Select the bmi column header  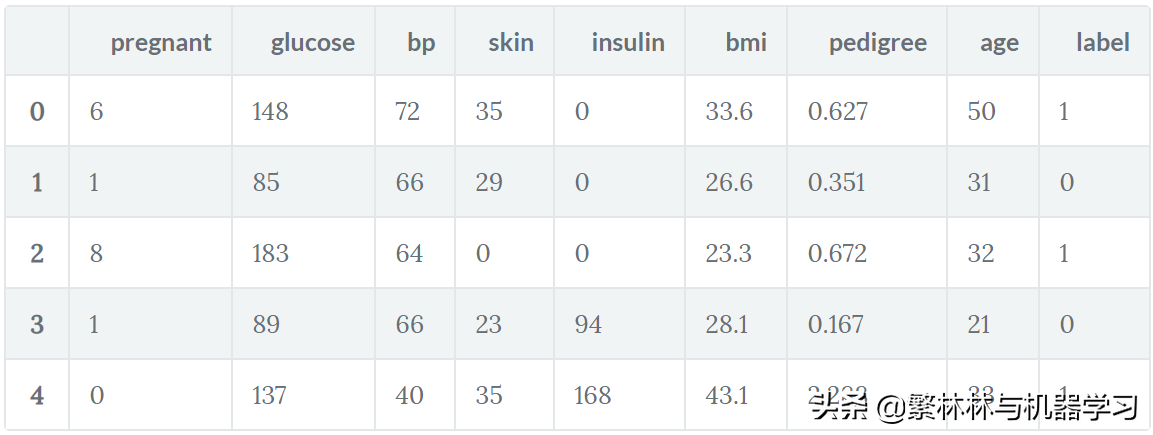[746, 43]
